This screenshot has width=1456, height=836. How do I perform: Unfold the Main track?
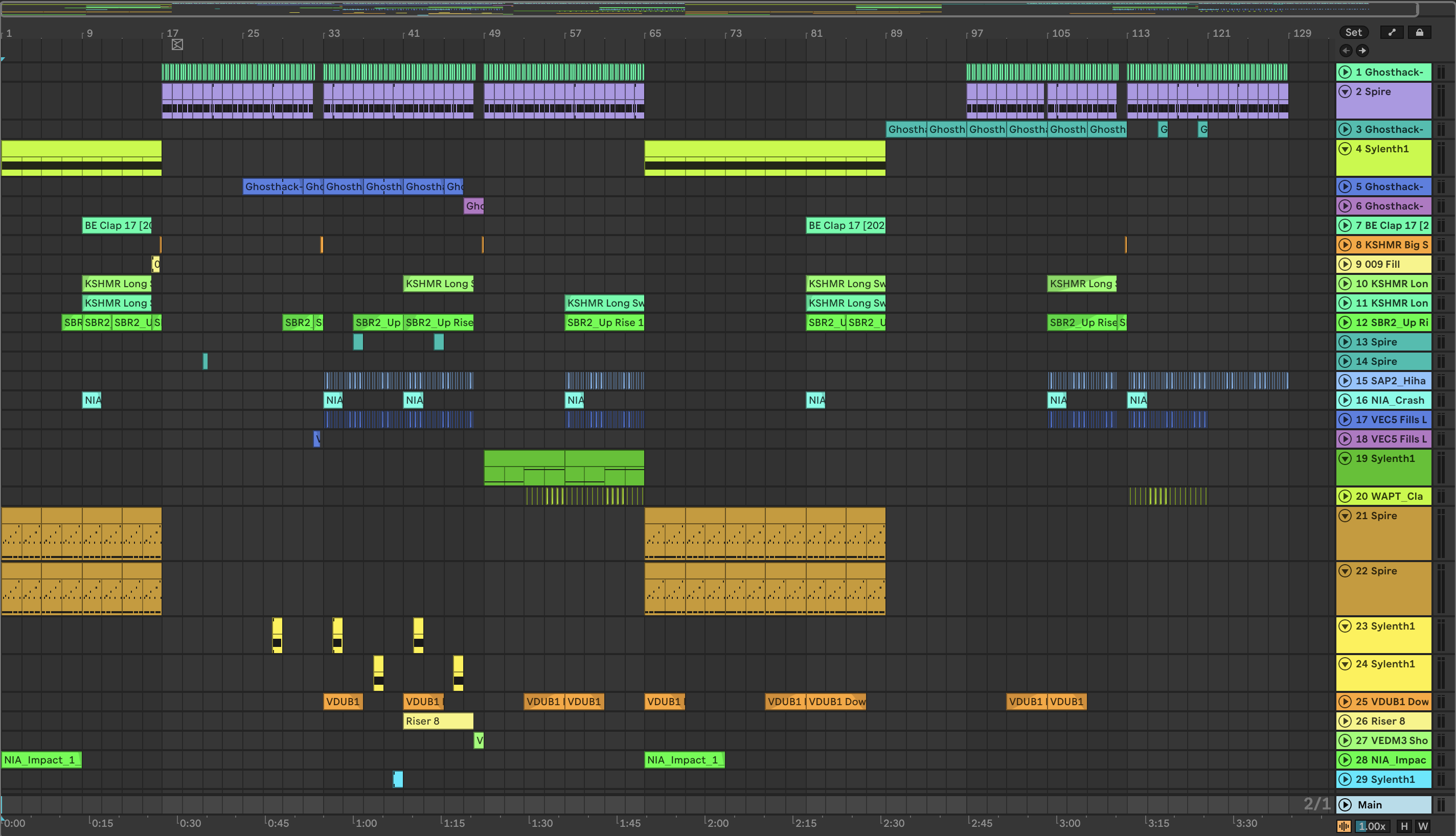pyautogui.click(x=1345, y=804)
